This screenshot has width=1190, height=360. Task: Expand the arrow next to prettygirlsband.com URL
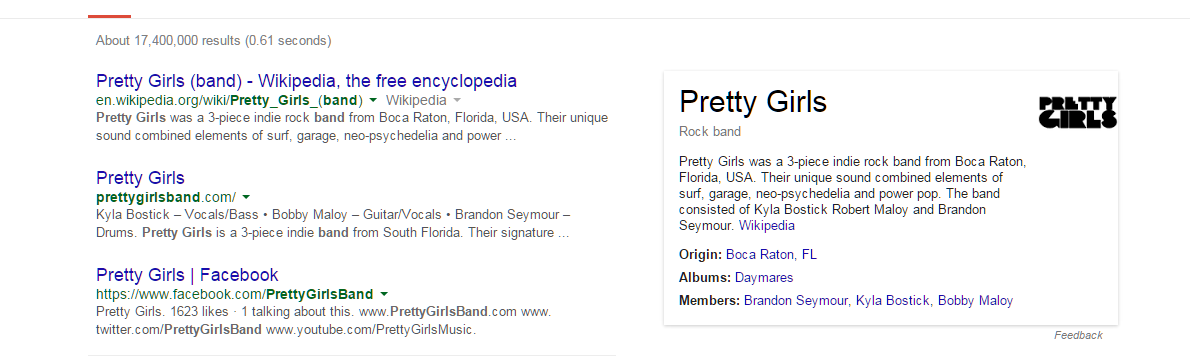(x=246, y=197)
